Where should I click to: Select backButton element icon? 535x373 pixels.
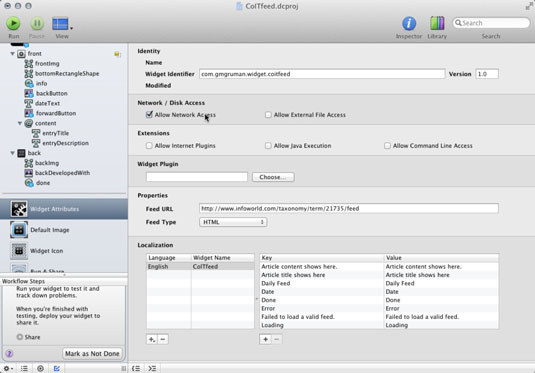pyautogui.click(x=29, y=93)
